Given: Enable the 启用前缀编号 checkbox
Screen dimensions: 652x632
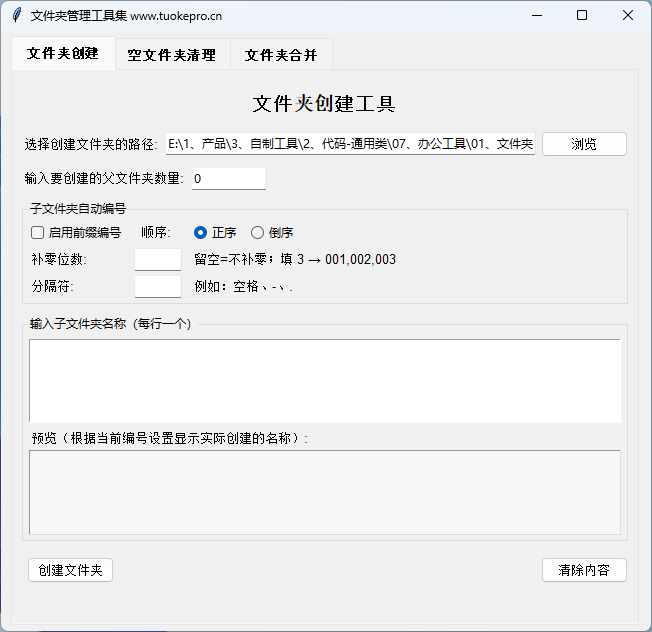Looking at the screenshot, I should (x=38, y=233).
